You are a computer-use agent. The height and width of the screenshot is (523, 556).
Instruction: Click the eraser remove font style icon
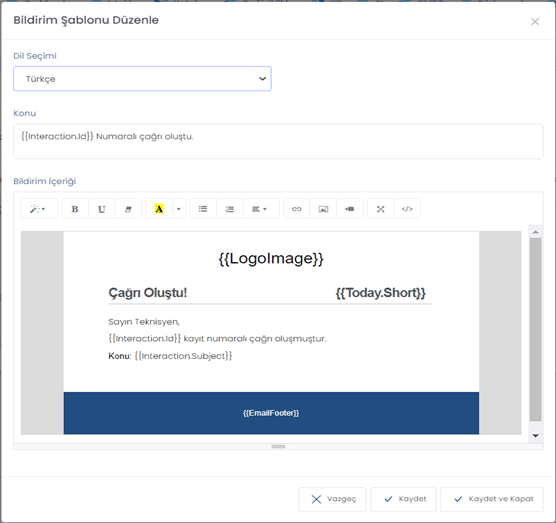[128, 209]
